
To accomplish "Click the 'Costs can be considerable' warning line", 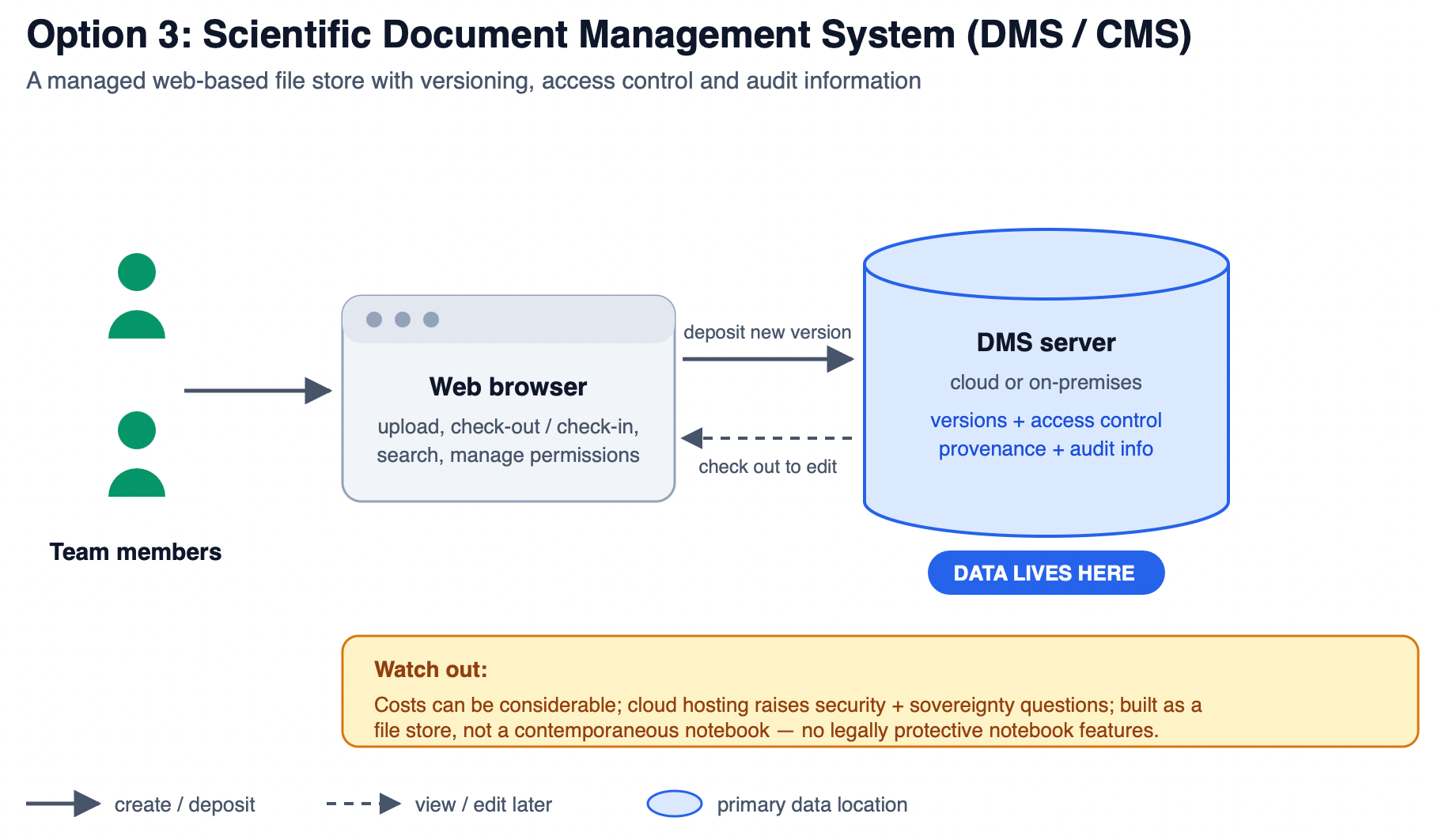I will tap(788, 705).
